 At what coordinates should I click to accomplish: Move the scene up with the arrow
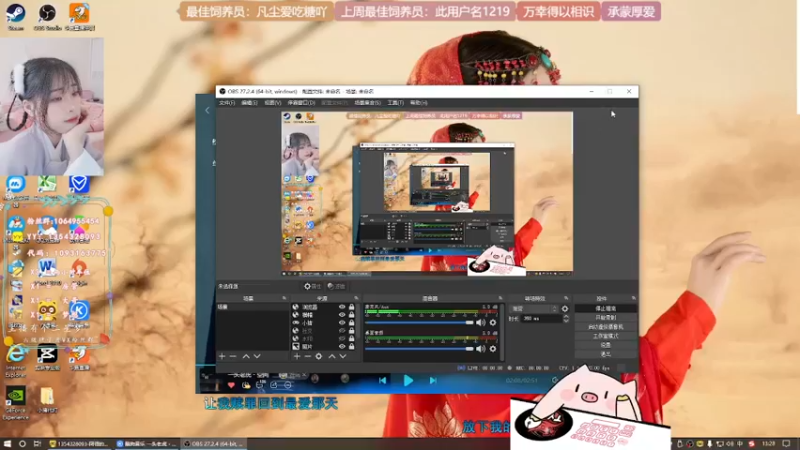pyautogui.click(x=246, y=356)
